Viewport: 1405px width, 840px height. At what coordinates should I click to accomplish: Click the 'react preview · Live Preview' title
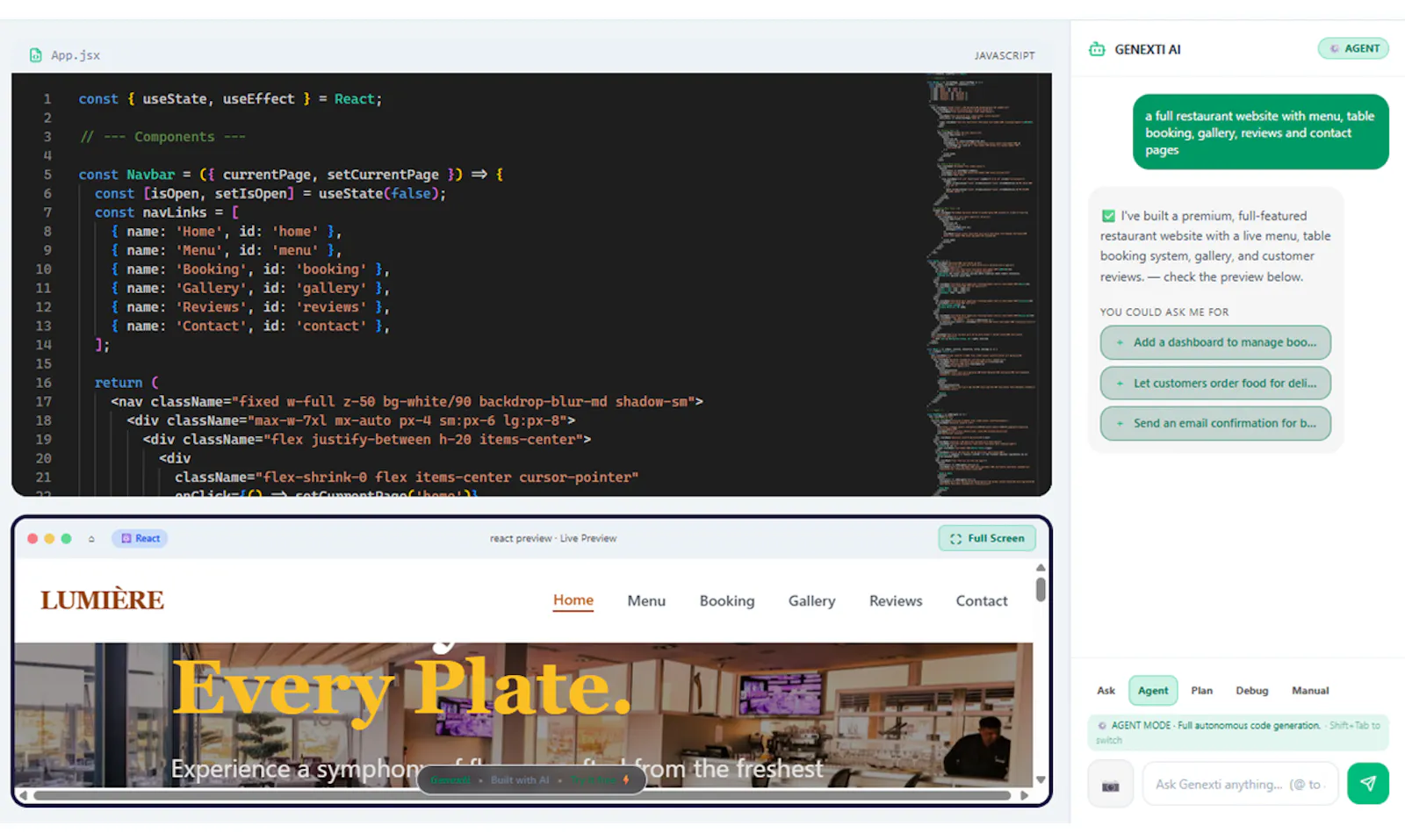(553, 539)
